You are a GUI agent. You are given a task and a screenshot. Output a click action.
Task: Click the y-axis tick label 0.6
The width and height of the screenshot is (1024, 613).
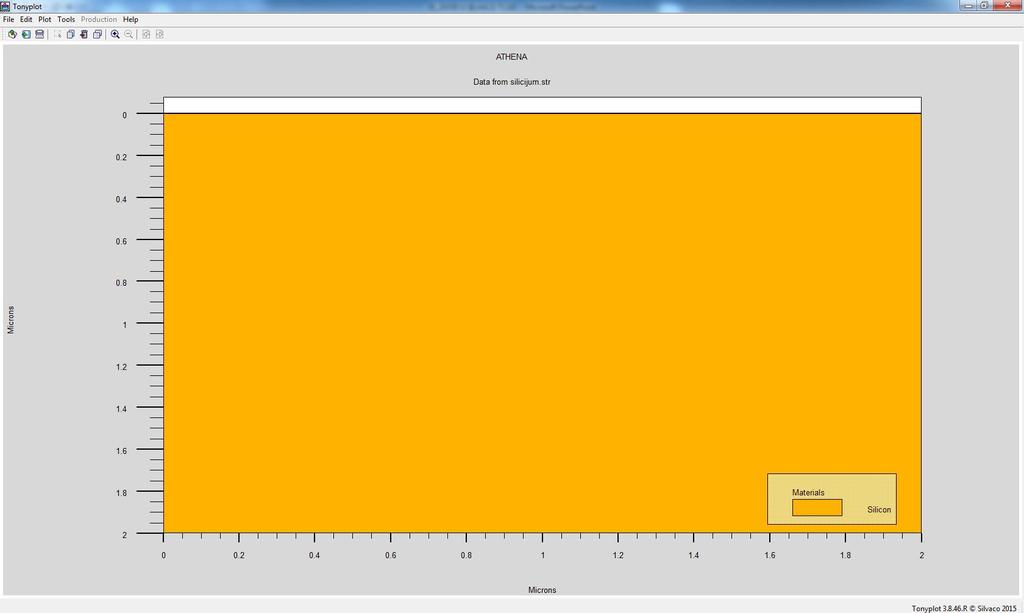pos(121,242)
